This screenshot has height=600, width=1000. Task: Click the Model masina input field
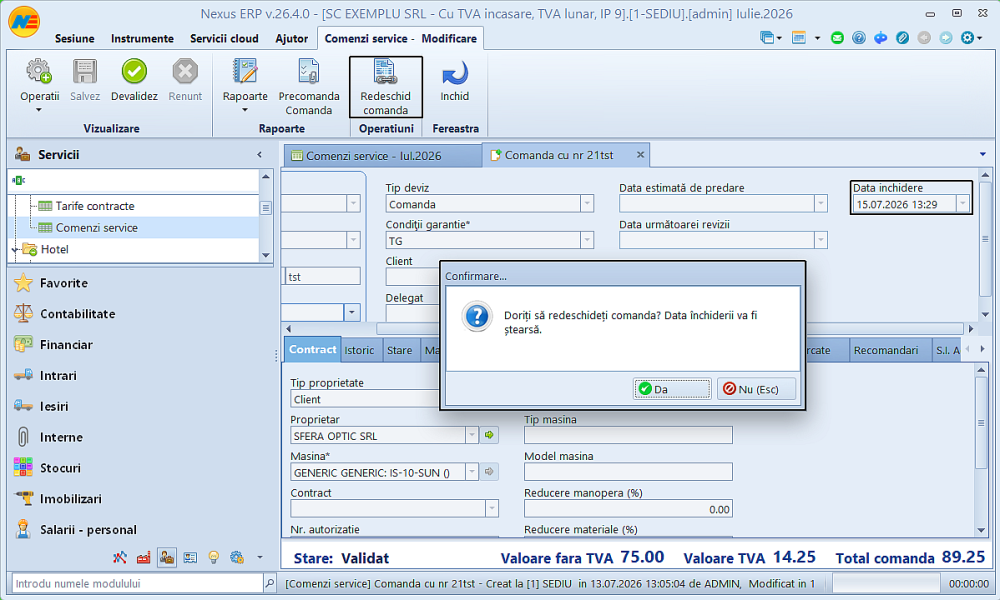click(628, 472)
